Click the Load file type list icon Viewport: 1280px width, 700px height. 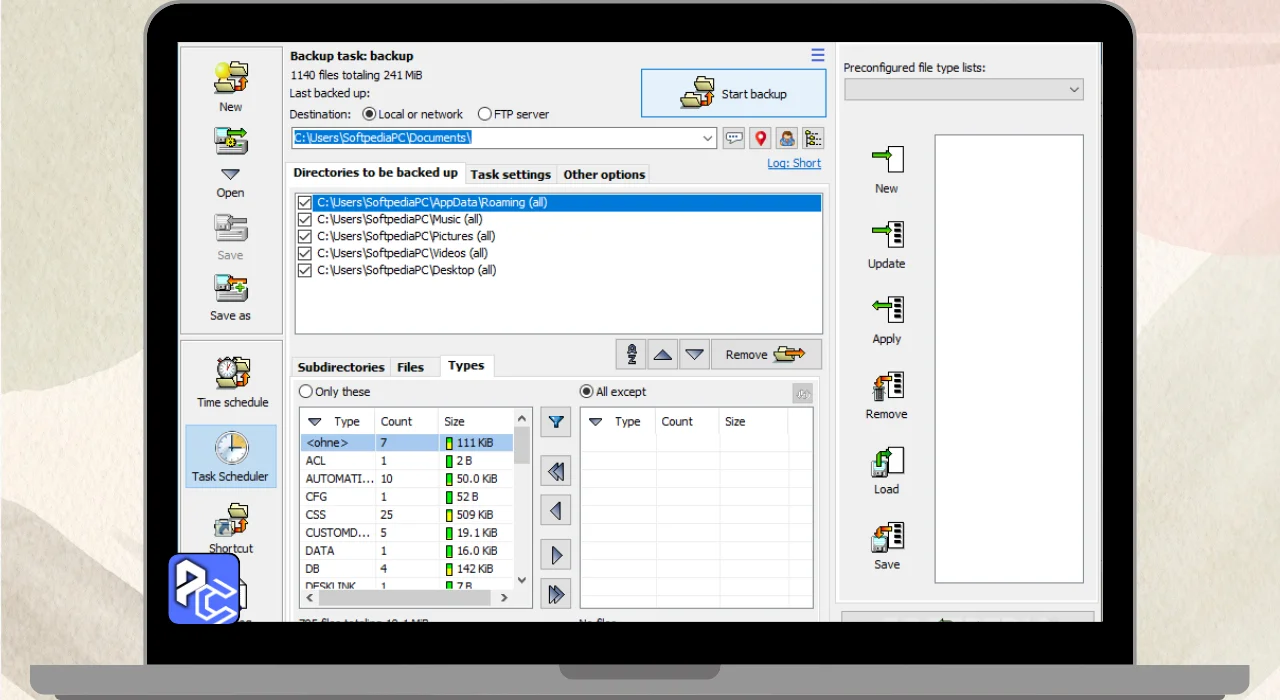(887, 461)
